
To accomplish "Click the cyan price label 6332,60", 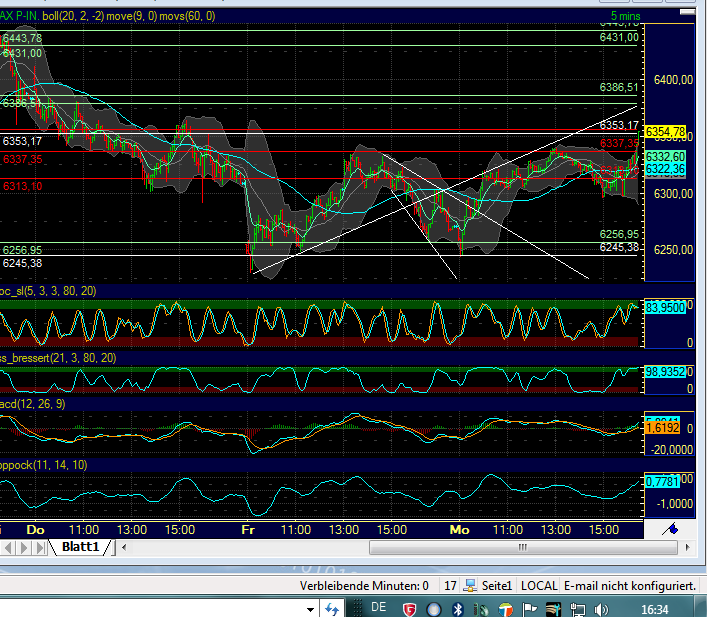I will click(666, 157).
